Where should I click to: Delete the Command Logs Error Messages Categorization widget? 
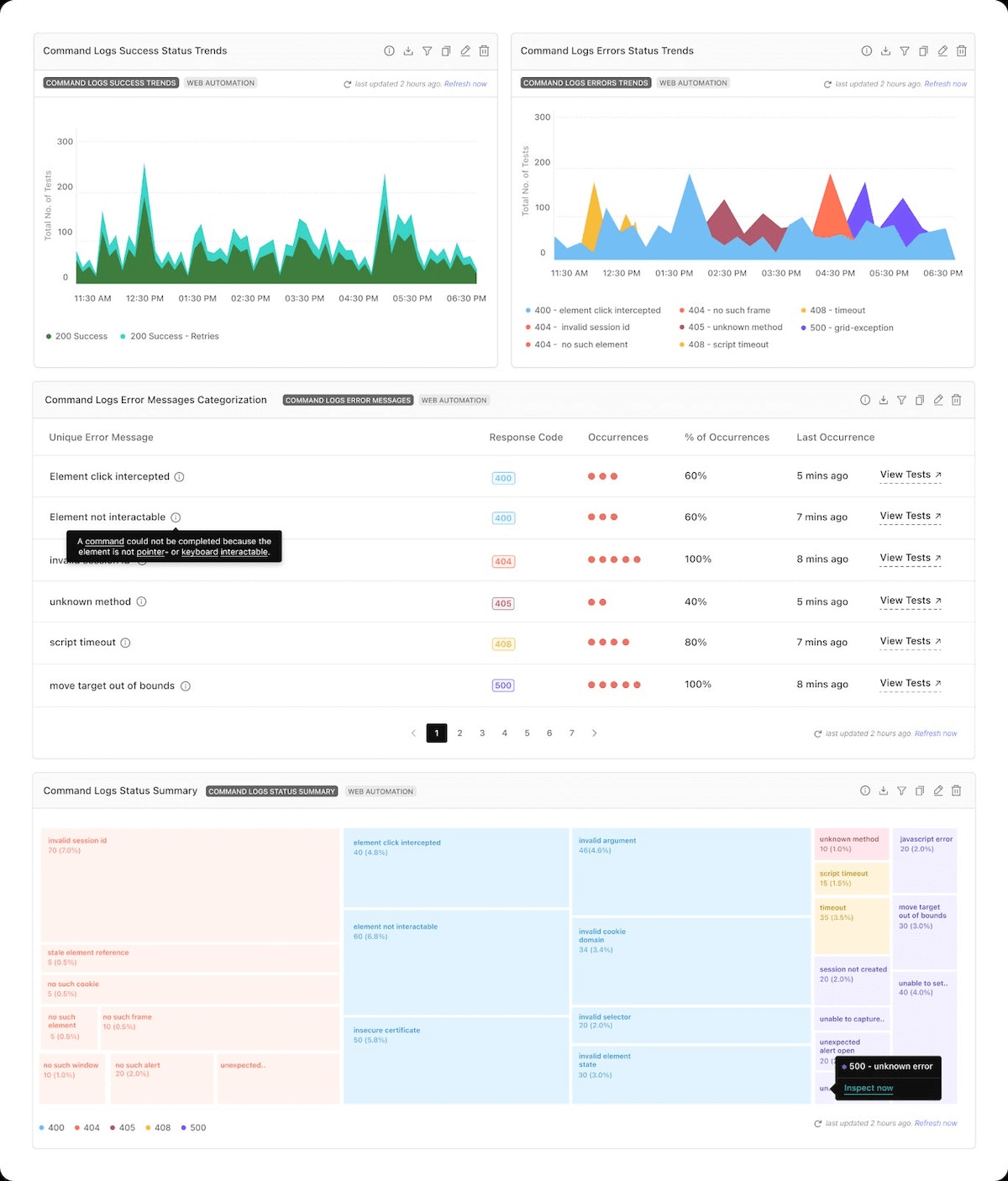tap(956, 400)
